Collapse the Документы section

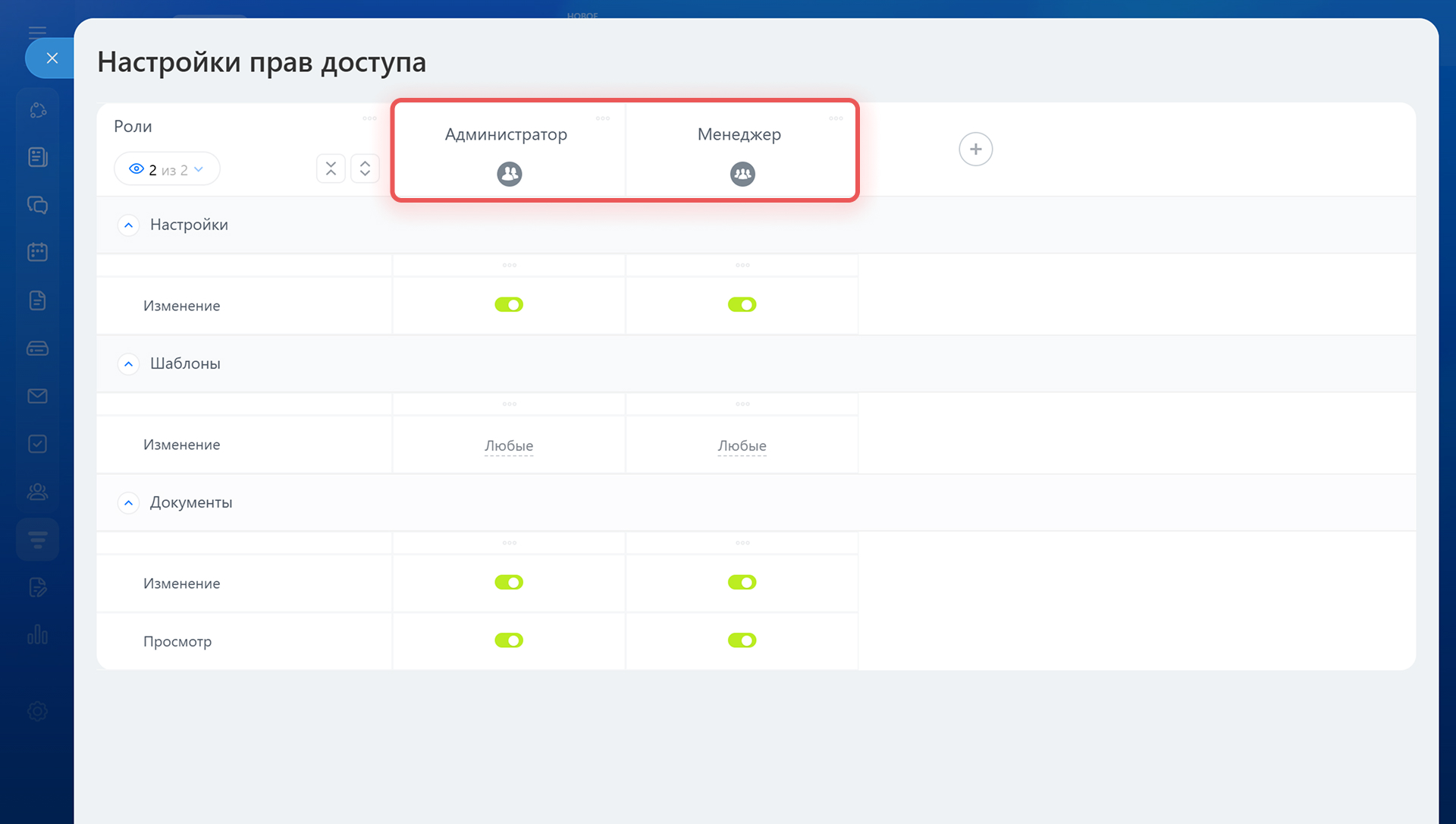point(129,503)
